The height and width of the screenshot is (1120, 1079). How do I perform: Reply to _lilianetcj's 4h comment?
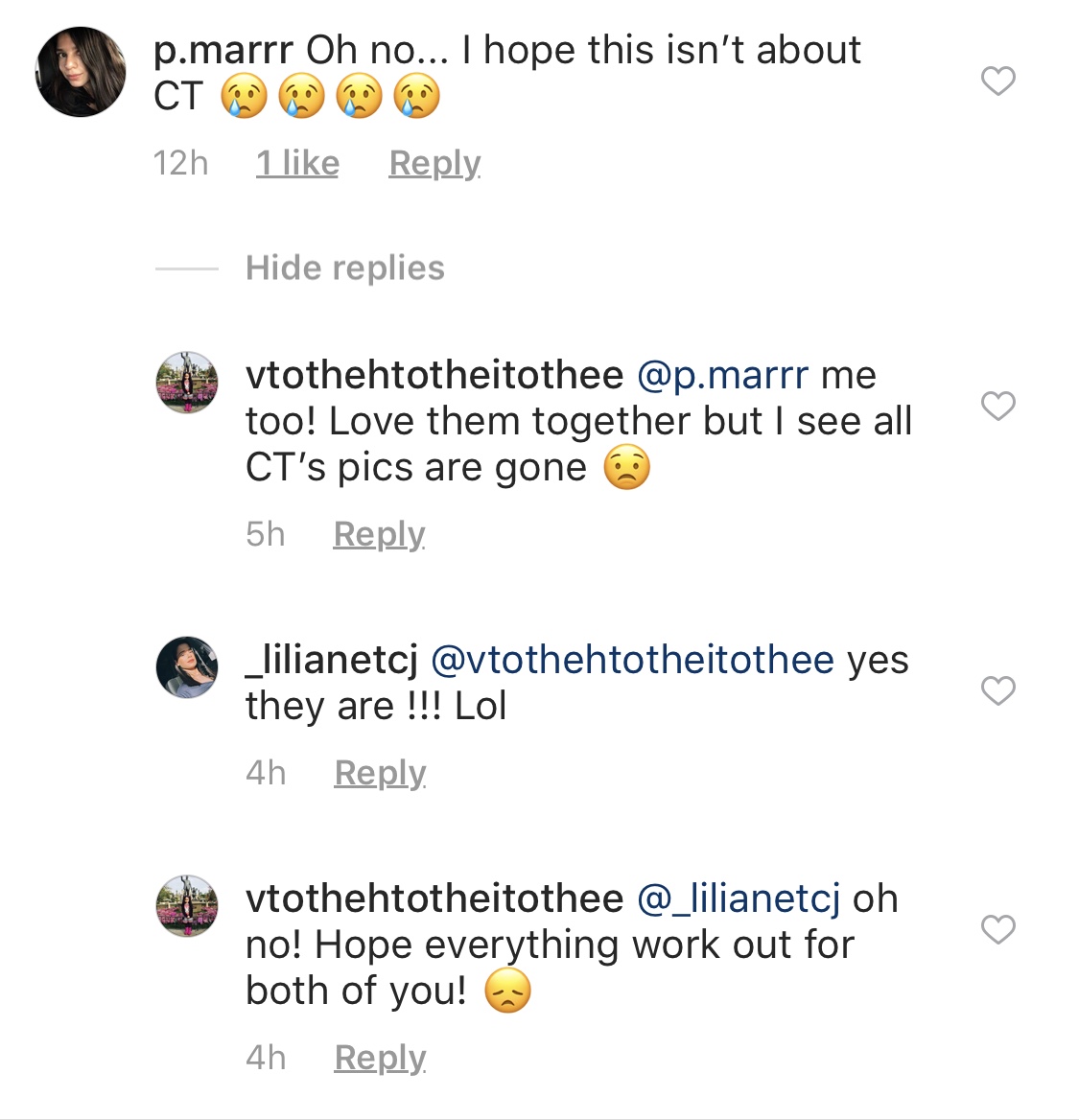click(380, 773)
